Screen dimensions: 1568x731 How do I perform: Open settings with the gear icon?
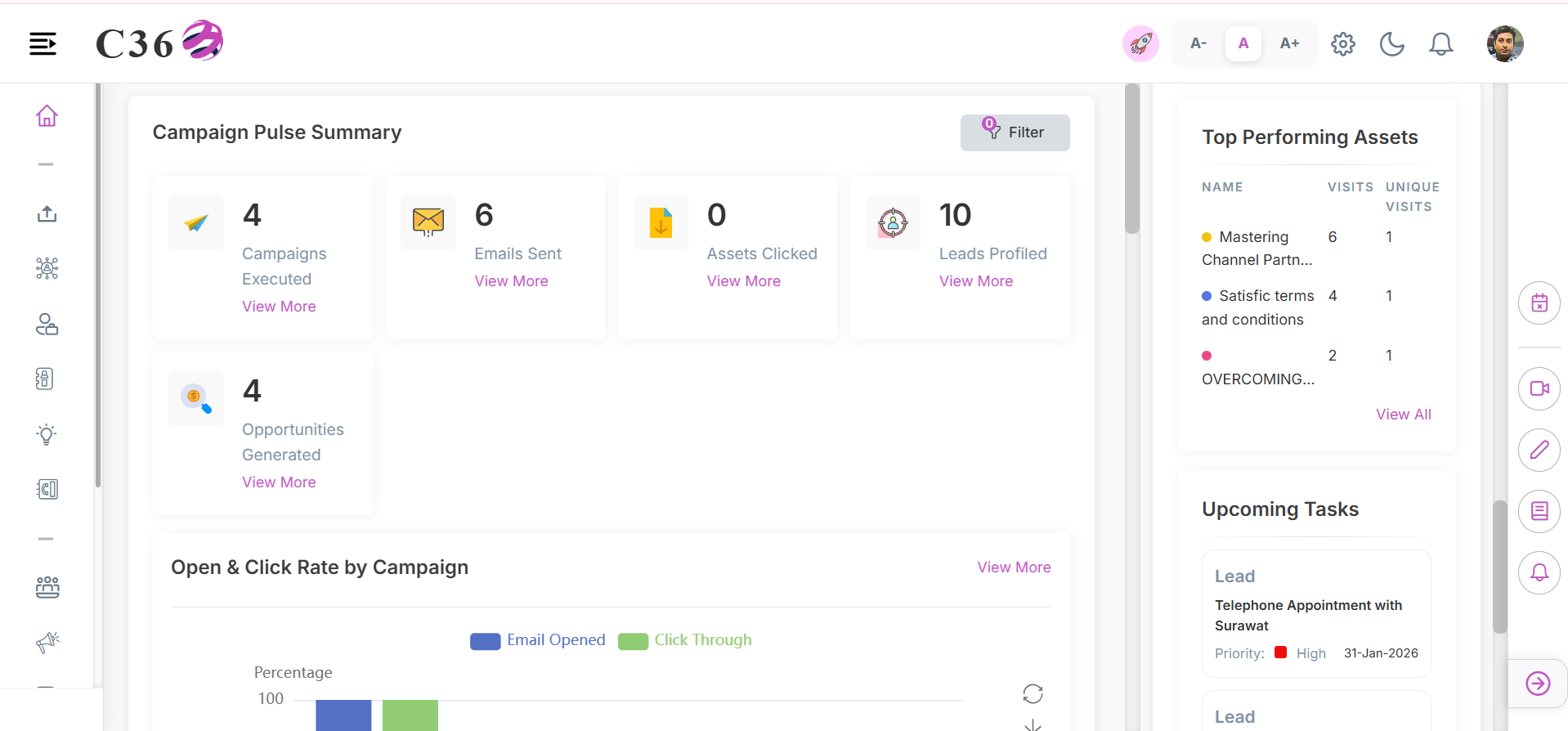click(1342, 43)
